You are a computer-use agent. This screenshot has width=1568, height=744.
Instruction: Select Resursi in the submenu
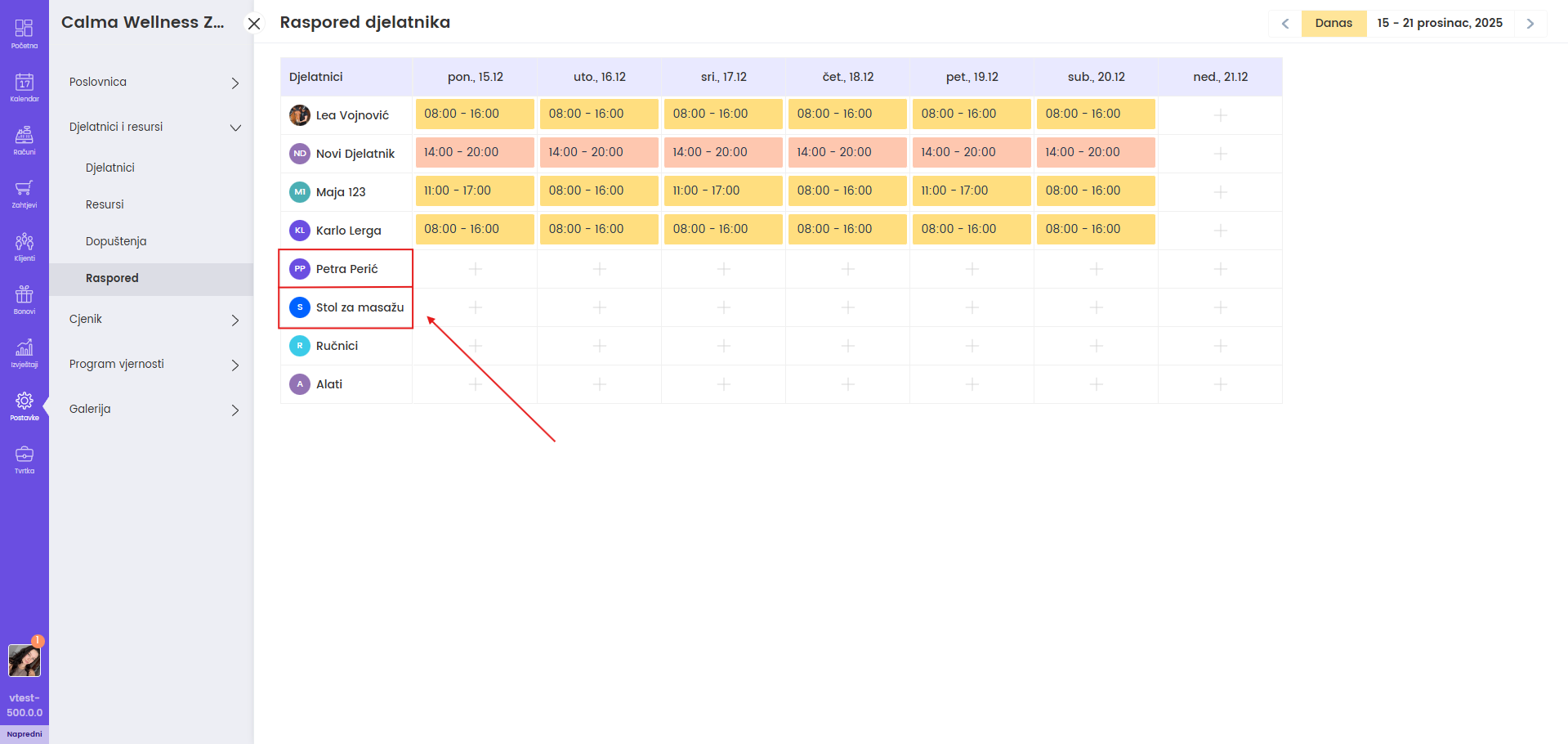(105, 204)
